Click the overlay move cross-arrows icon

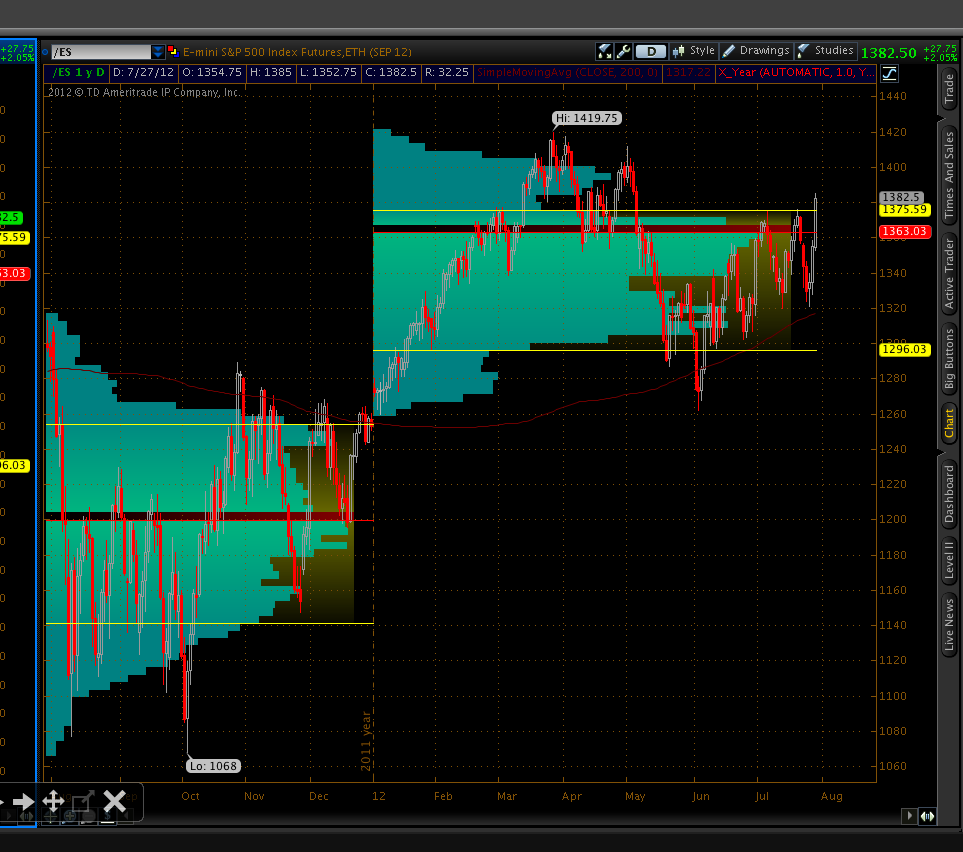(53, 802)
